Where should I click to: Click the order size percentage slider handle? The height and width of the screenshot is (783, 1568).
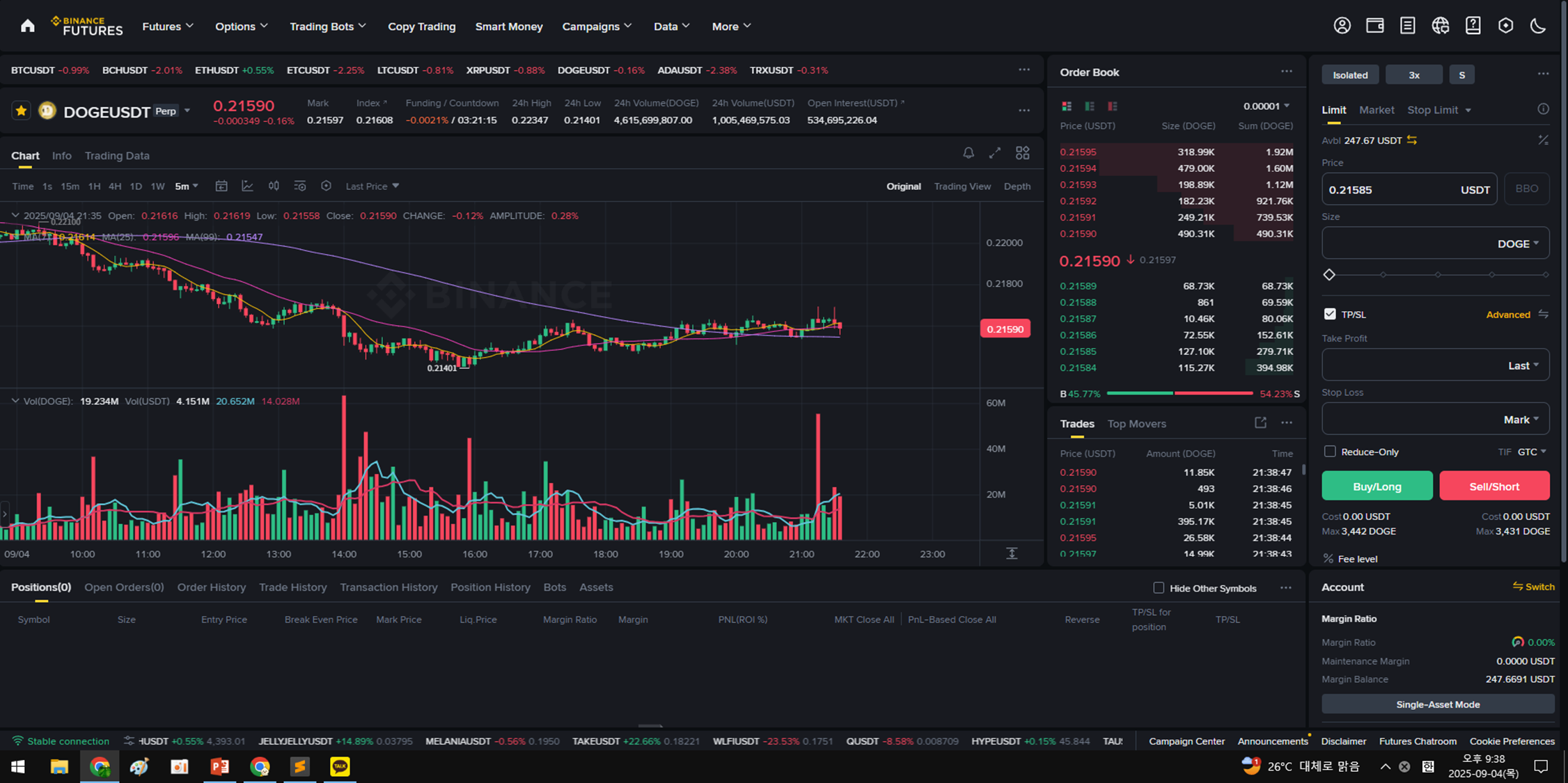coord(1329,275)
